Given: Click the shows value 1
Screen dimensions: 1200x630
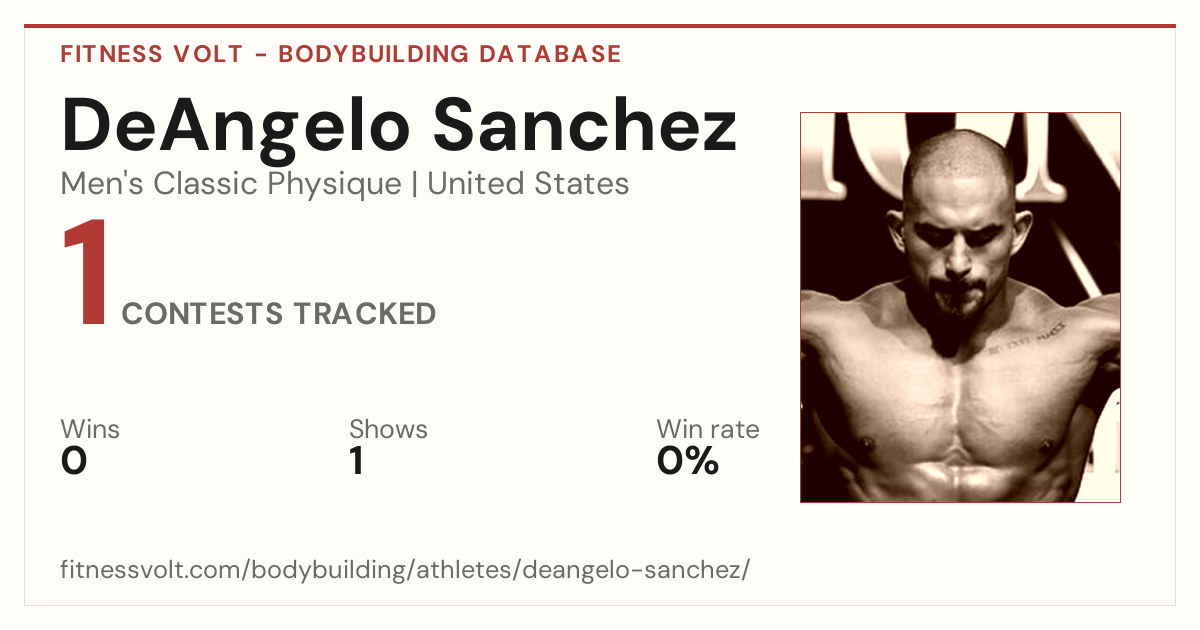Looking at the screenshot, I should (x=356, y=461).
